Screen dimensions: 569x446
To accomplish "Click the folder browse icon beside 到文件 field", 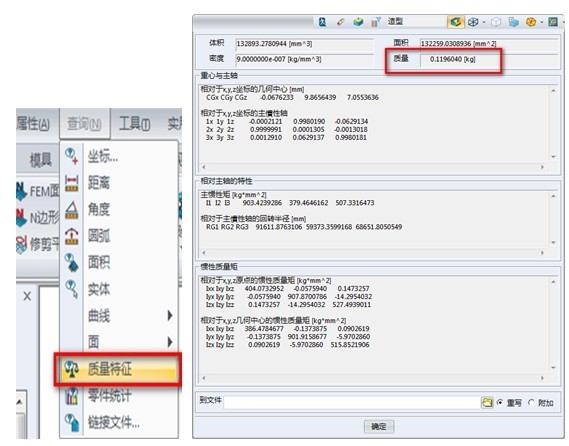I will click(x=487, y=402).
